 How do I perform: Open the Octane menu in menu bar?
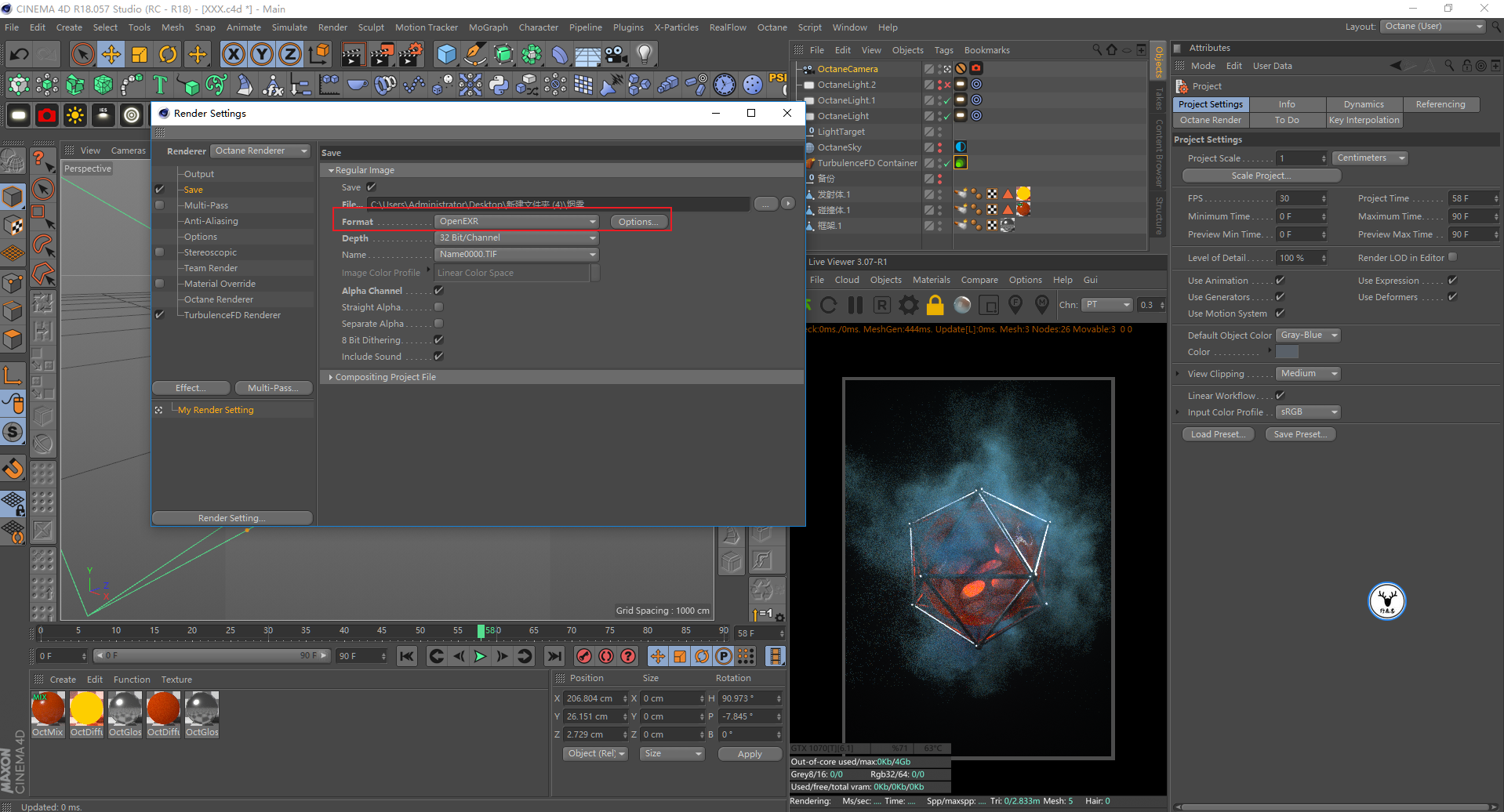point(772,27)
